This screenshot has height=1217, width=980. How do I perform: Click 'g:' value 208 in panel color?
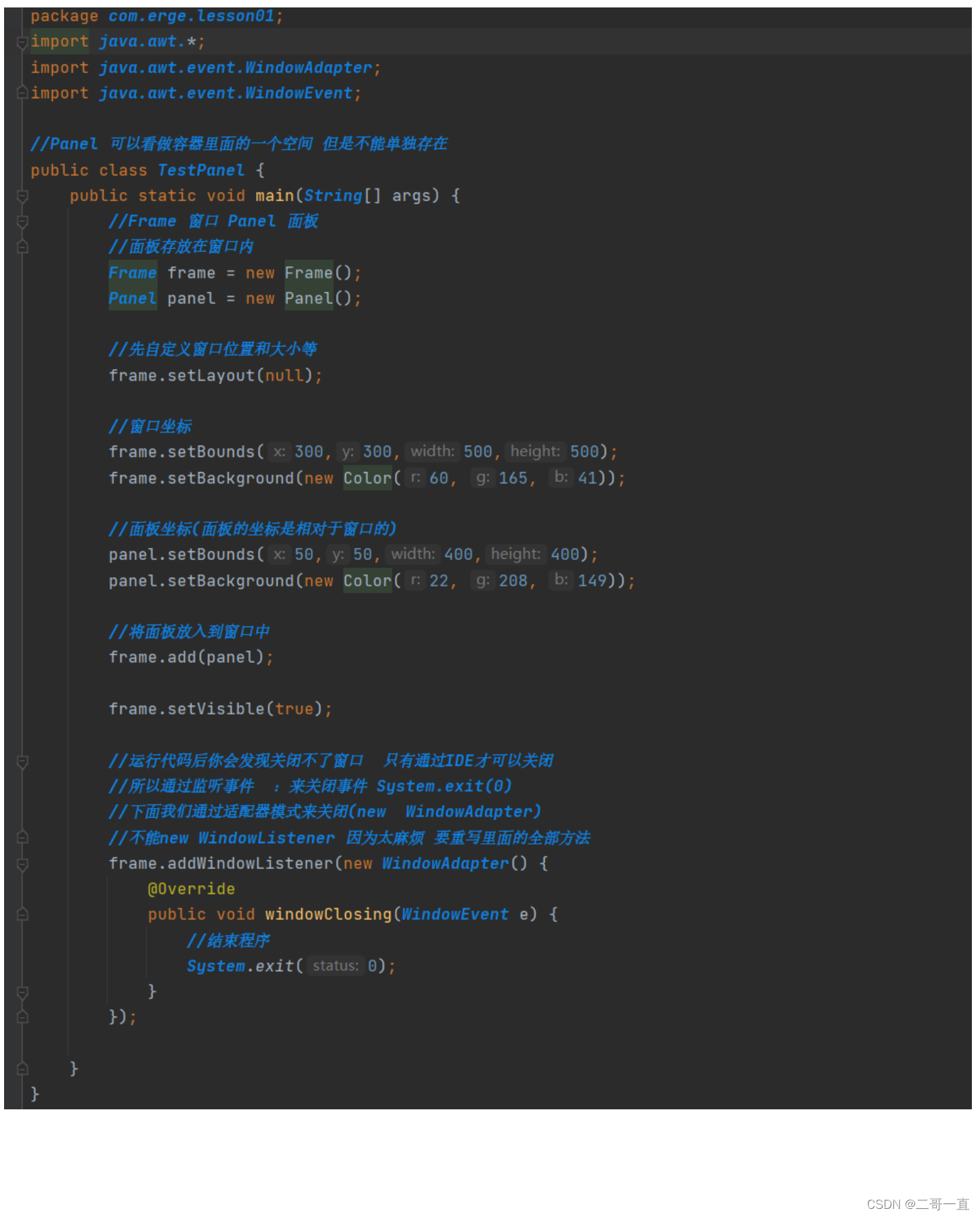pos(513,581)
